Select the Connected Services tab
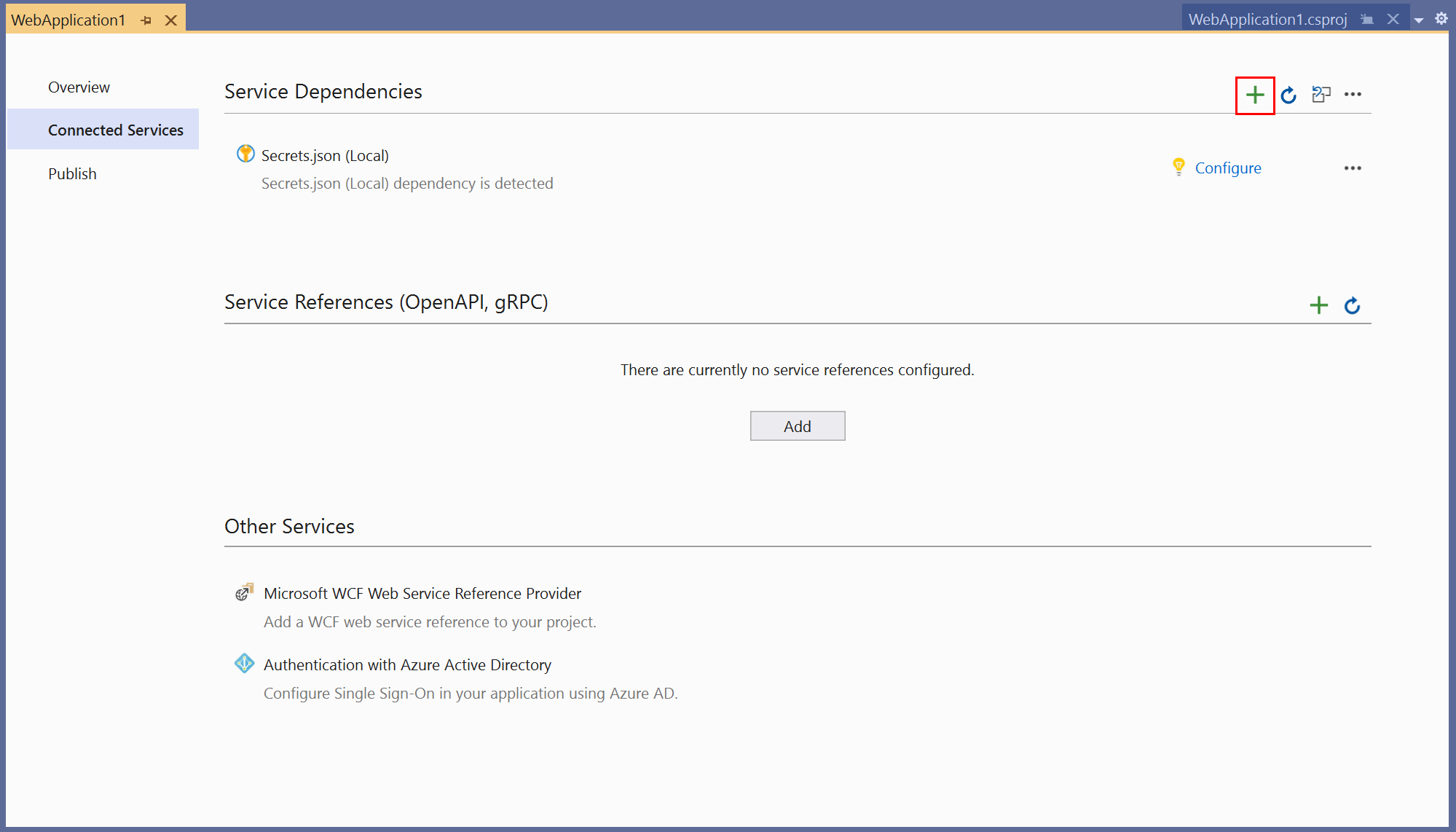This screenshot has width=1456, height=832. pos(115,130)
